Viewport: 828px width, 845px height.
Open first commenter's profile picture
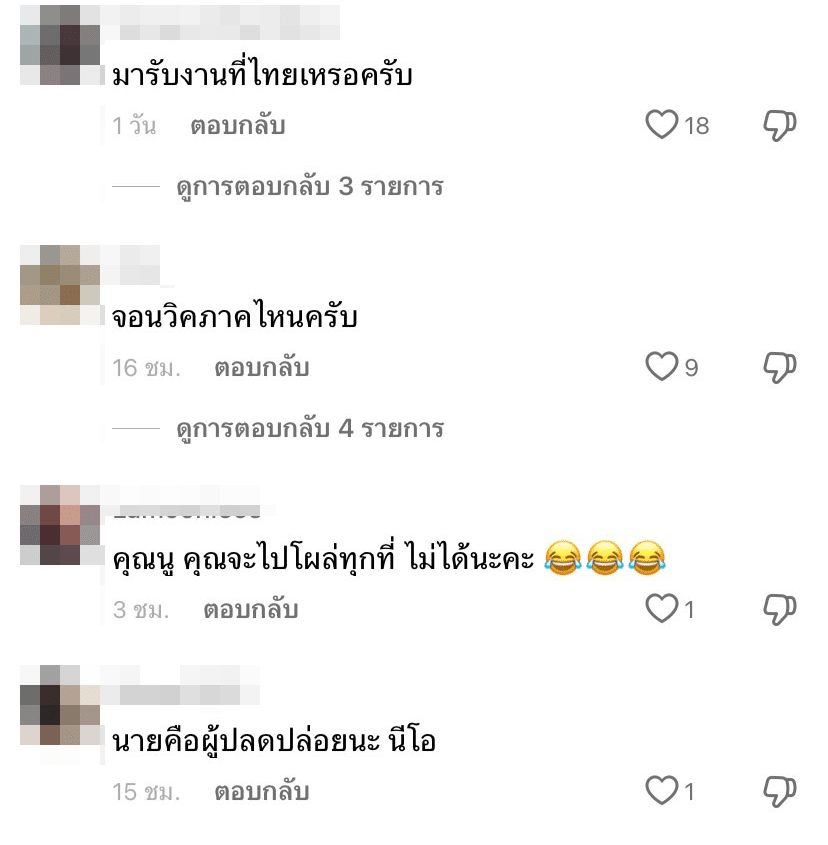tap(60, 45)
